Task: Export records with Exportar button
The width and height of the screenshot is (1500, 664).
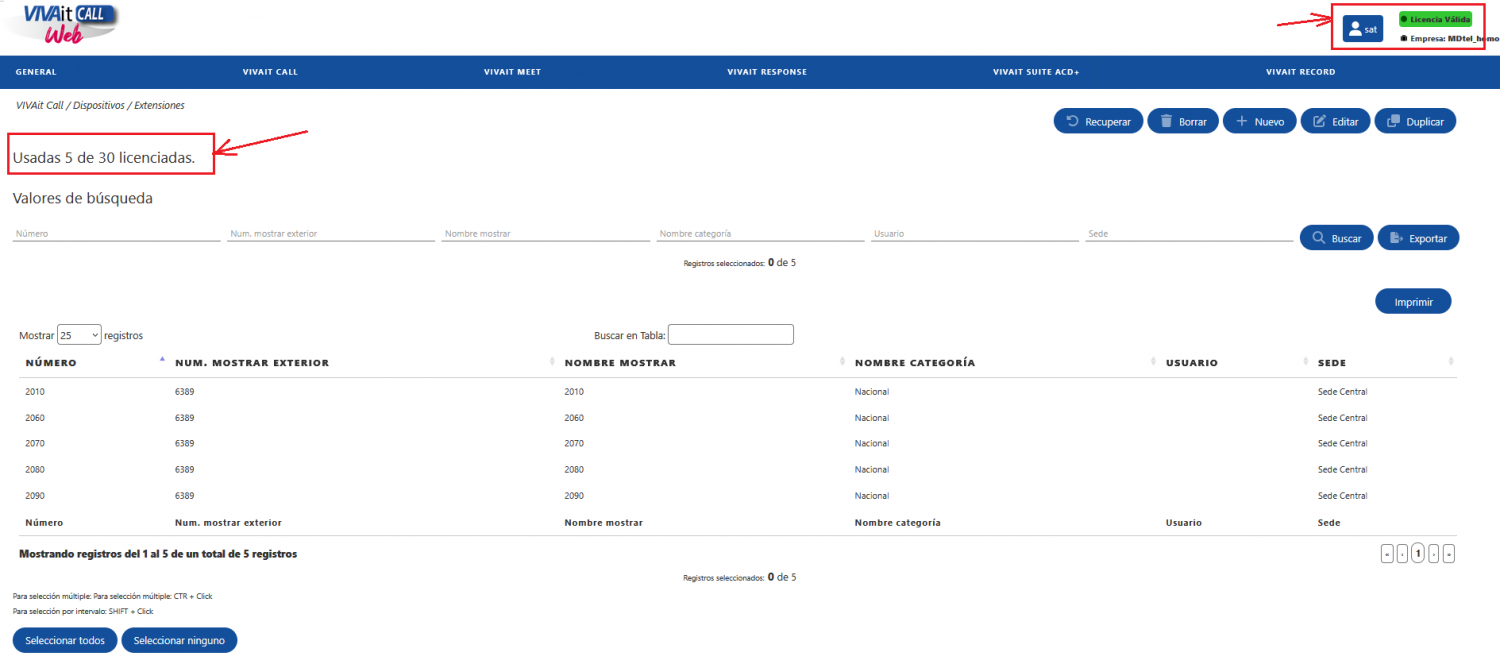Action: pyautogui.click(x=1419, y=238)
